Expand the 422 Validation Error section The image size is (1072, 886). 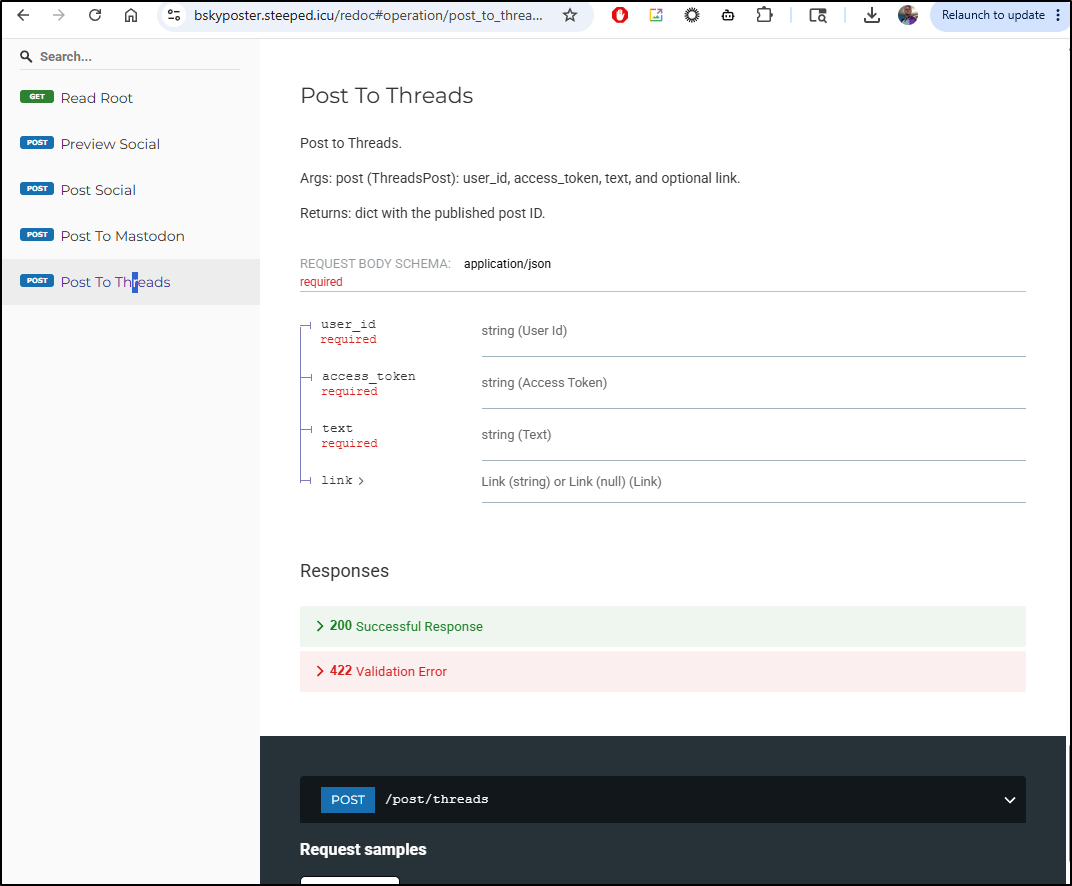pos(662,671)
